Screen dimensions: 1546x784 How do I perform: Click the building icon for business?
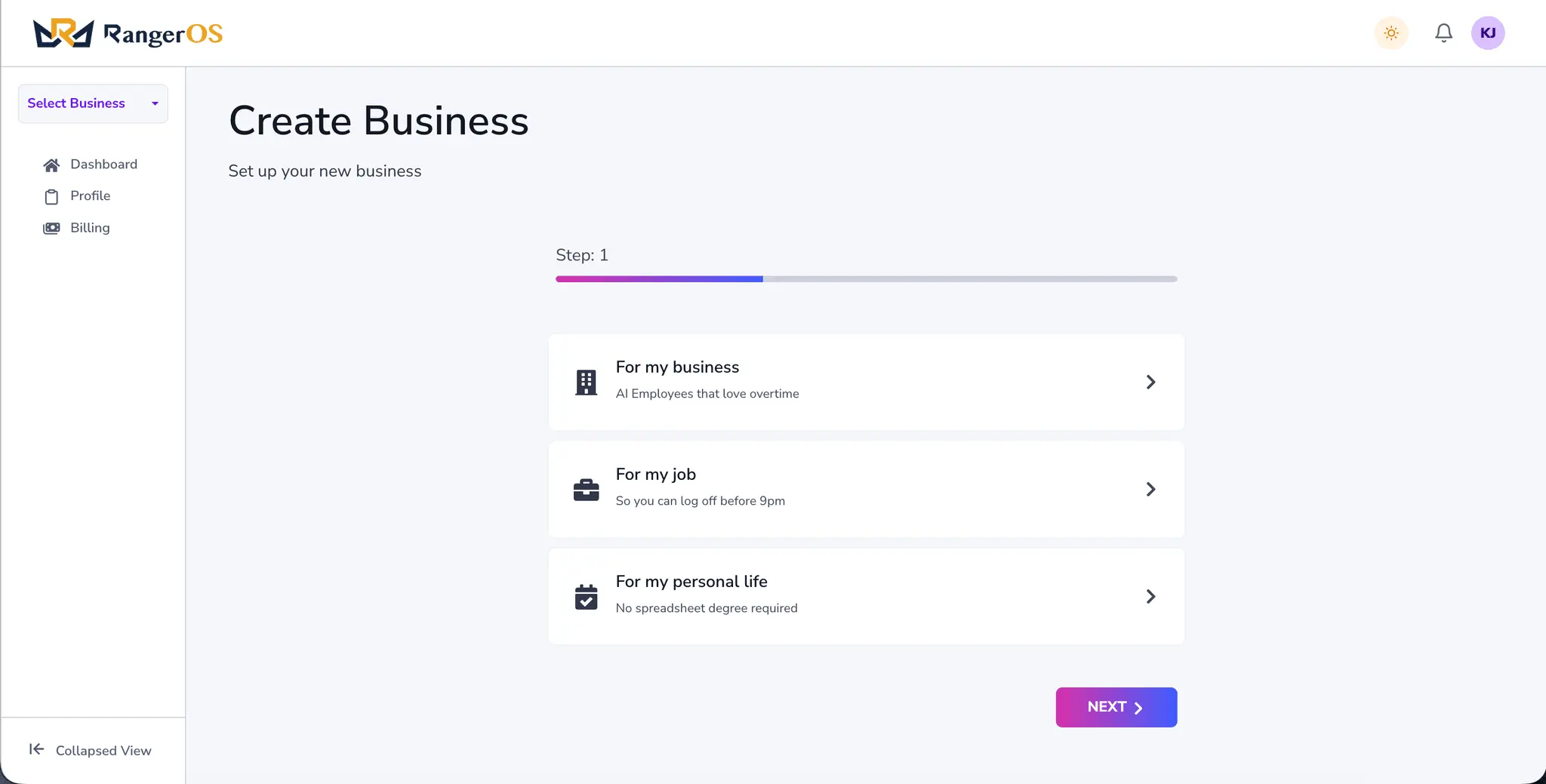[586, 383]
